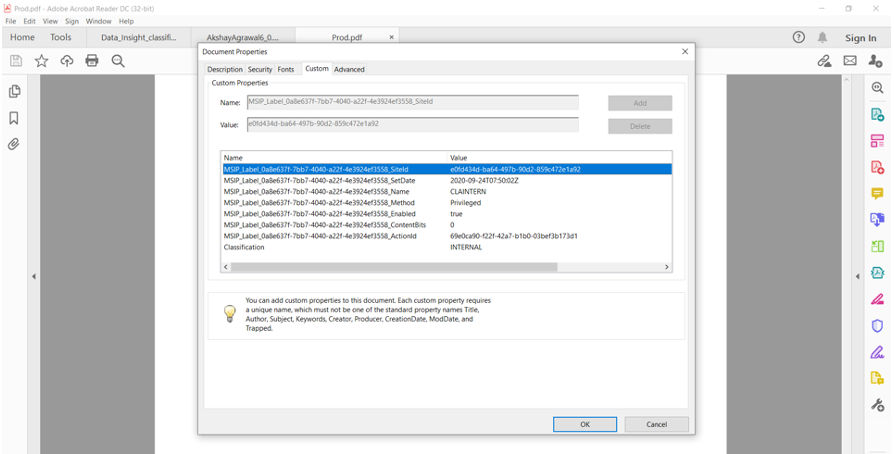The image size is (894, 454).
Task: Click the Name input field
Action: click(x=413, y=102)
